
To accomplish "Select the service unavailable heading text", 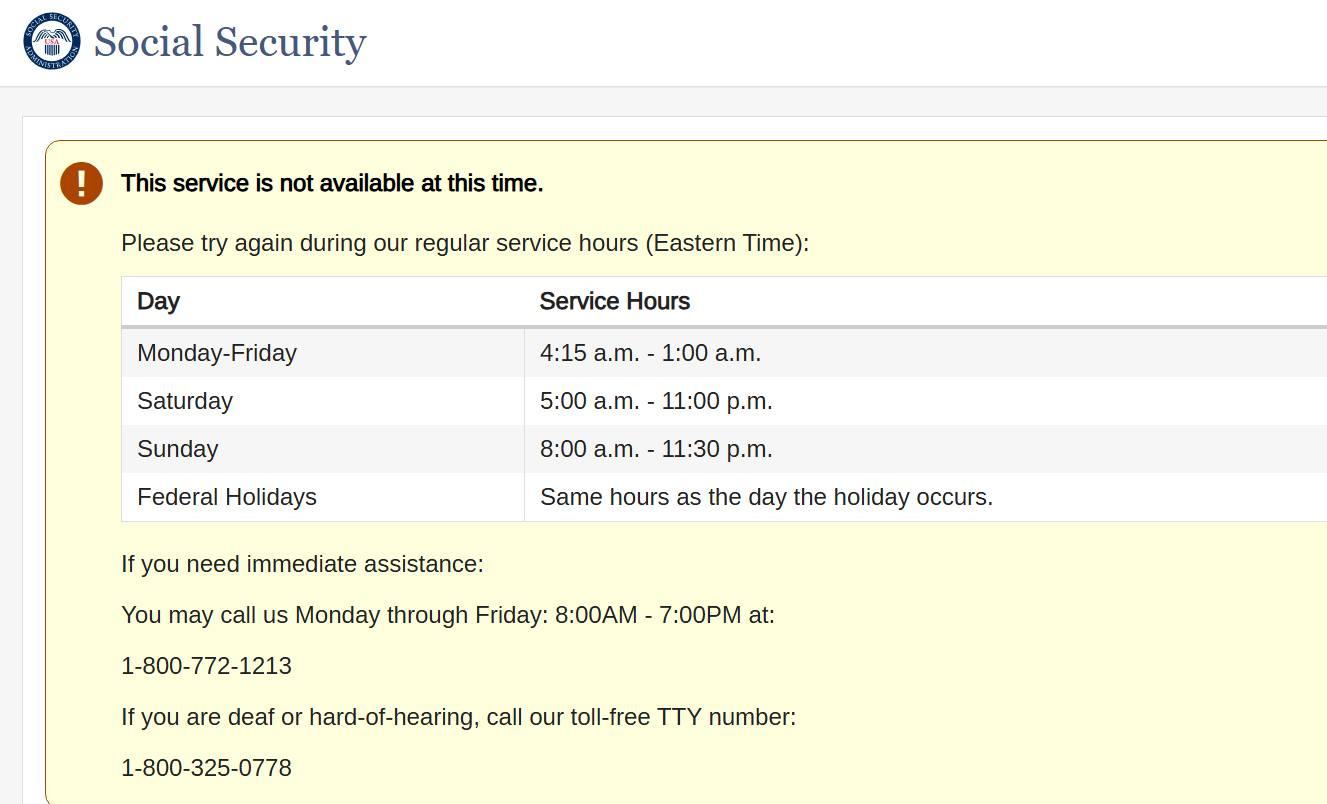I will pos(332,183).
